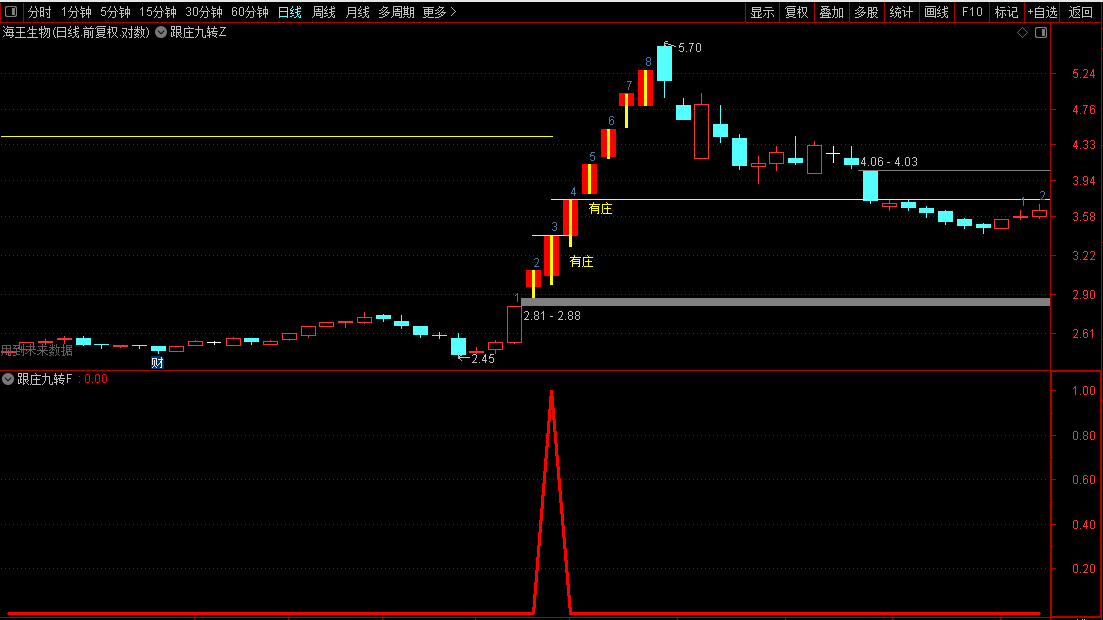Switch to 日线 daily chart

tap(290, 12)
